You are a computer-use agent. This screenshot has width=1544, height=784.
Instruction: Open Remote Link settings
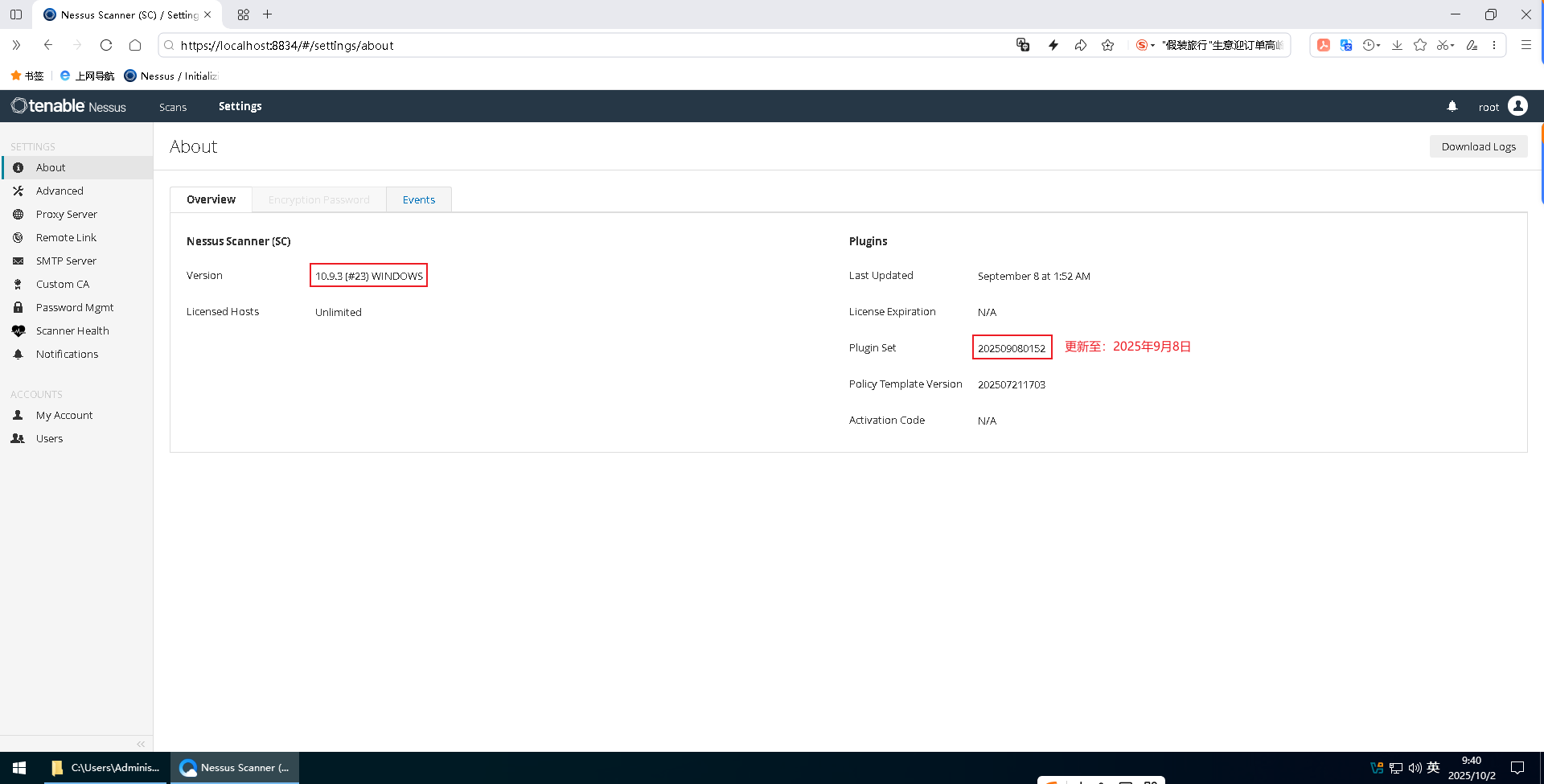66,237
